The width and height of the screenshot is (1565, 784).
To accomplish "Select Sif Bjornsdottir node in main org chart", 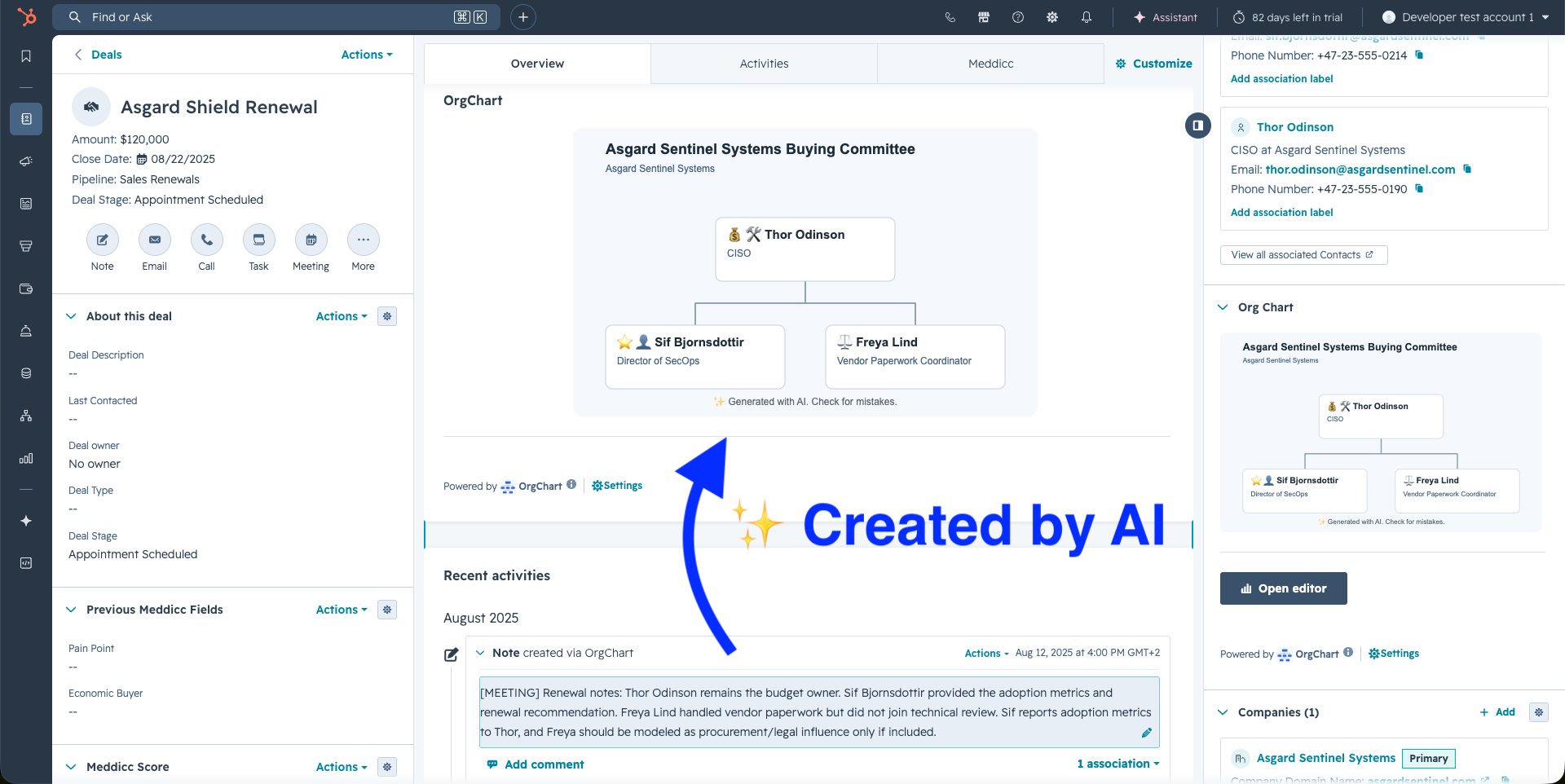I will pyautogui.click(x=695, y=357).
